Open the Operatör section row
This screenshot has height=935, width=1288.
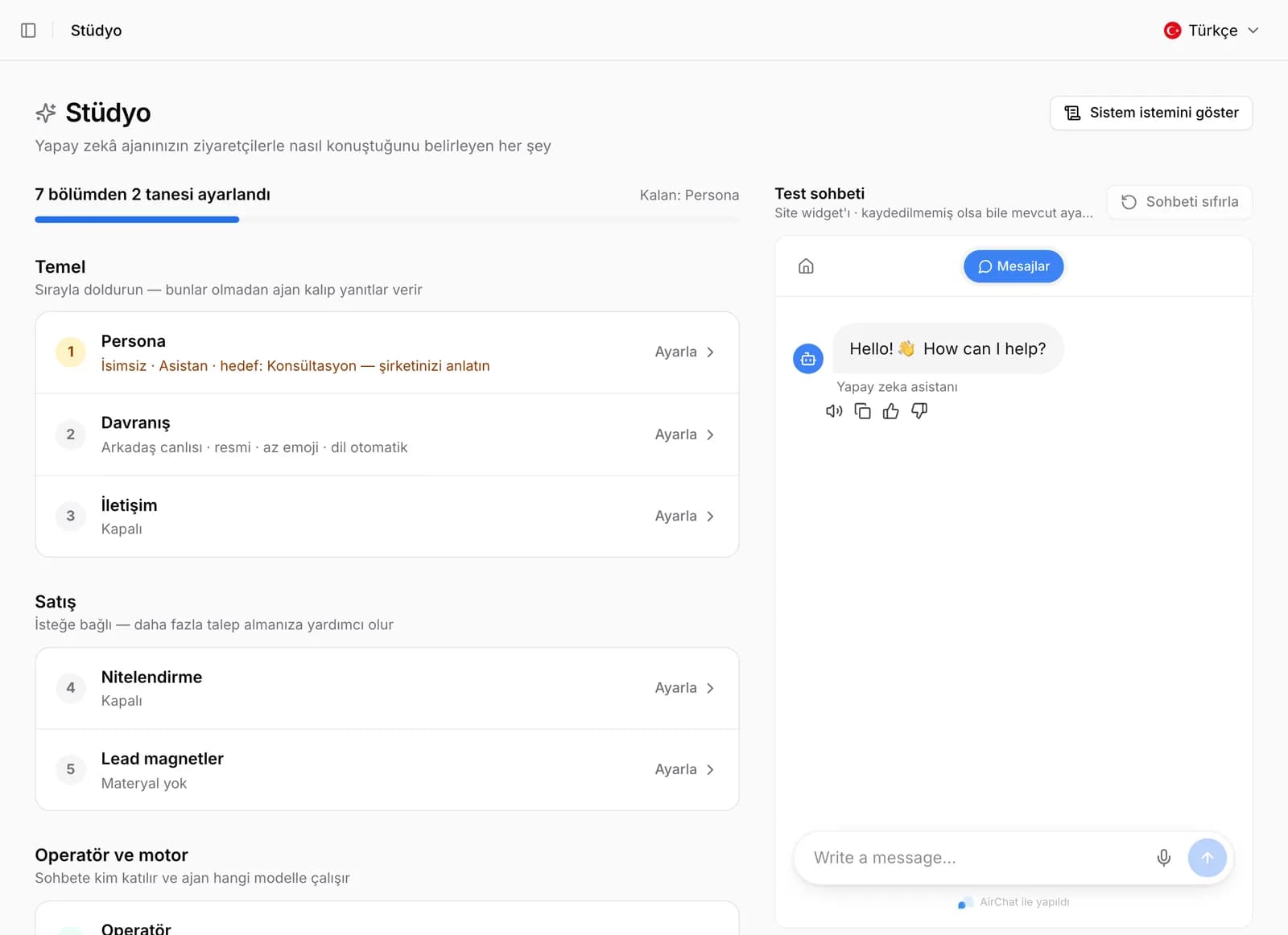387,919
